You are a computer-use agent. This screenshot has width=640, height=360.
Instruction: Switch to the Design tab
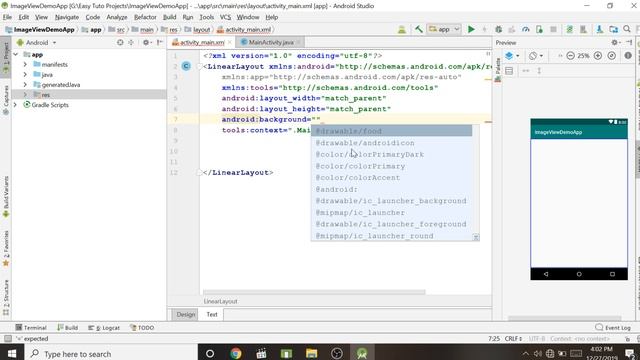tap(186, 314)
